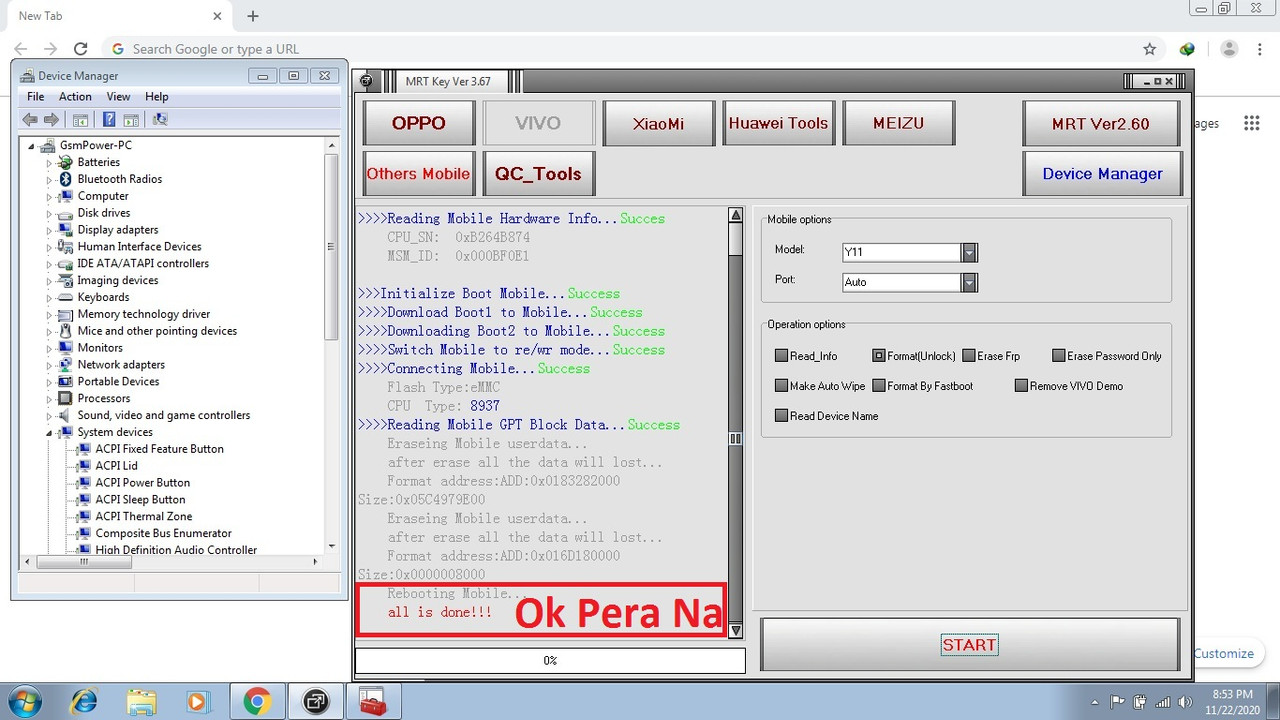Open the blue Help icon in Device Manager
The width and height of the screenshot is (1280, 720).
pyautogui.click(x=108, y=119)
